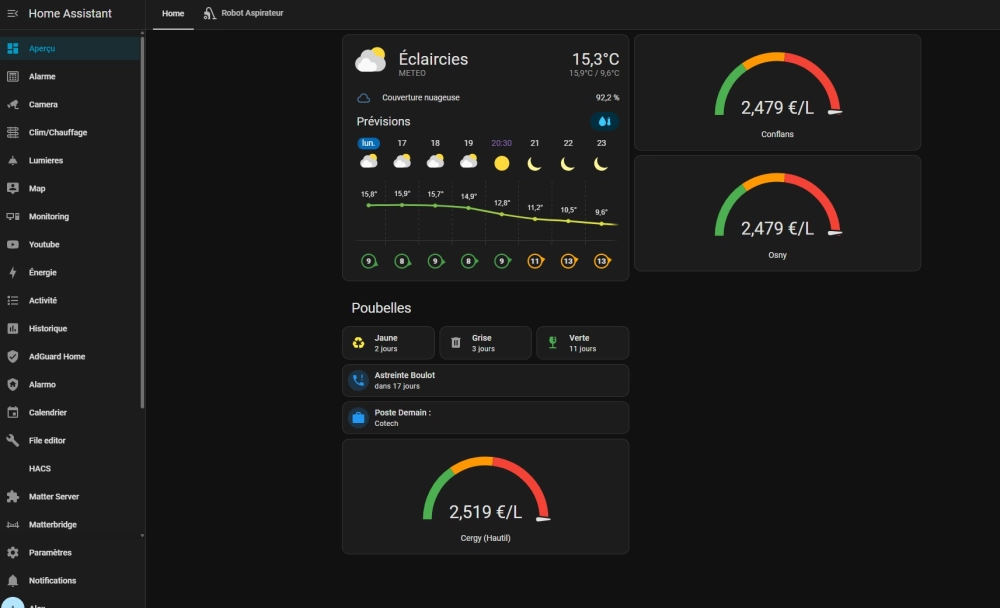Click the Cergy (Hautil) fuel gauge
The height and width of the screenshot is (608, 1000).
tap(485, 496)
